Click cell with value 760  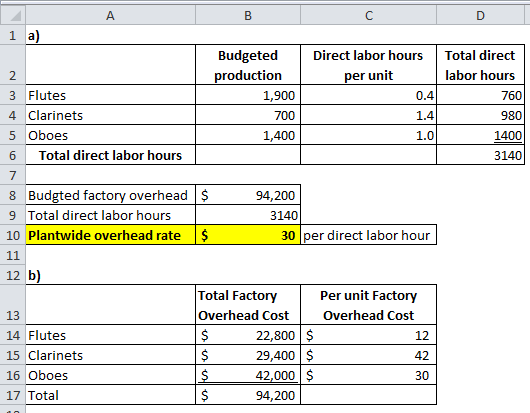[x=480, y=95]
